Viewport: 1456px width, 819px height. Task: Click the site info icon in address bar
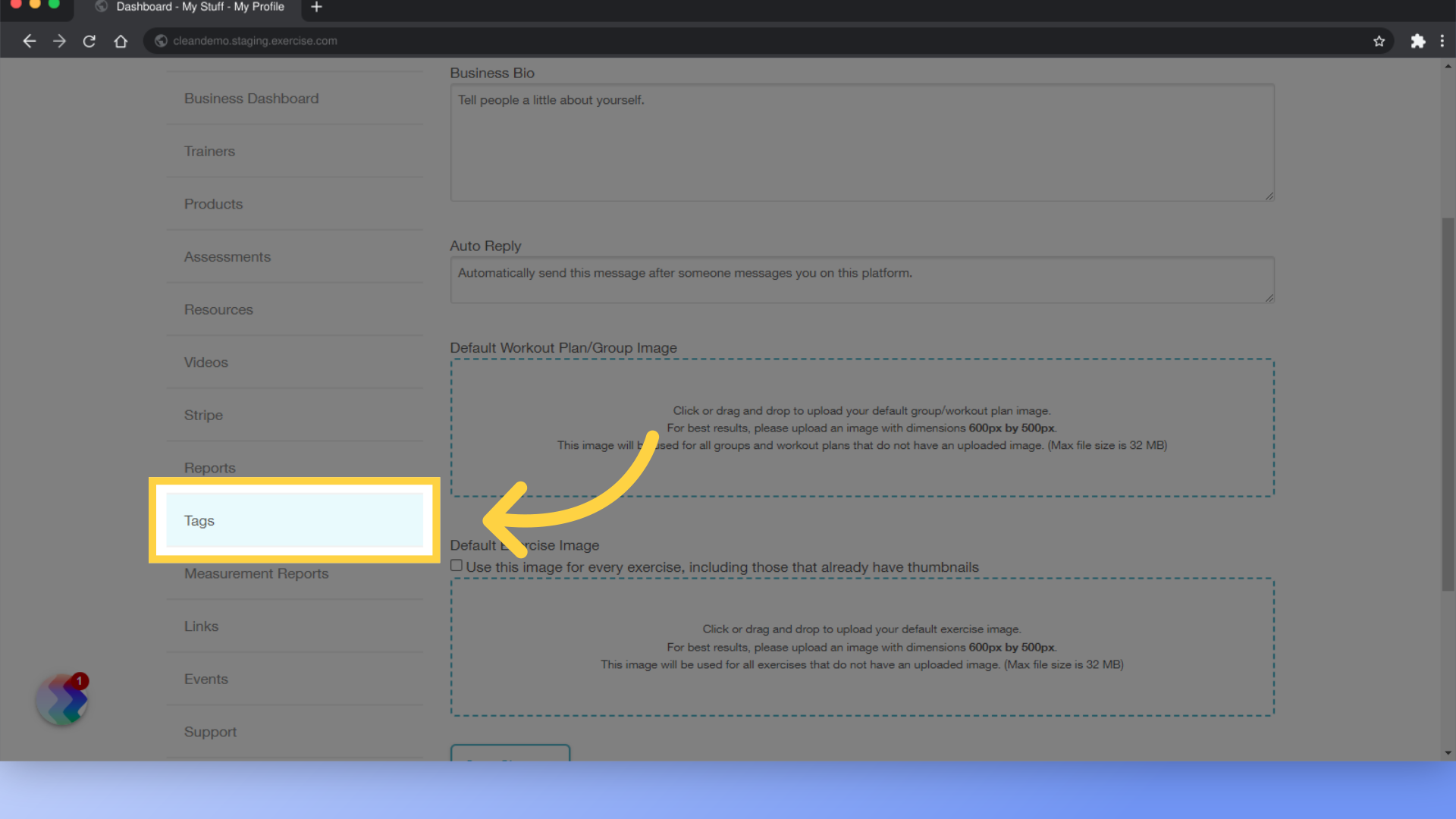(x=161, y=41)
